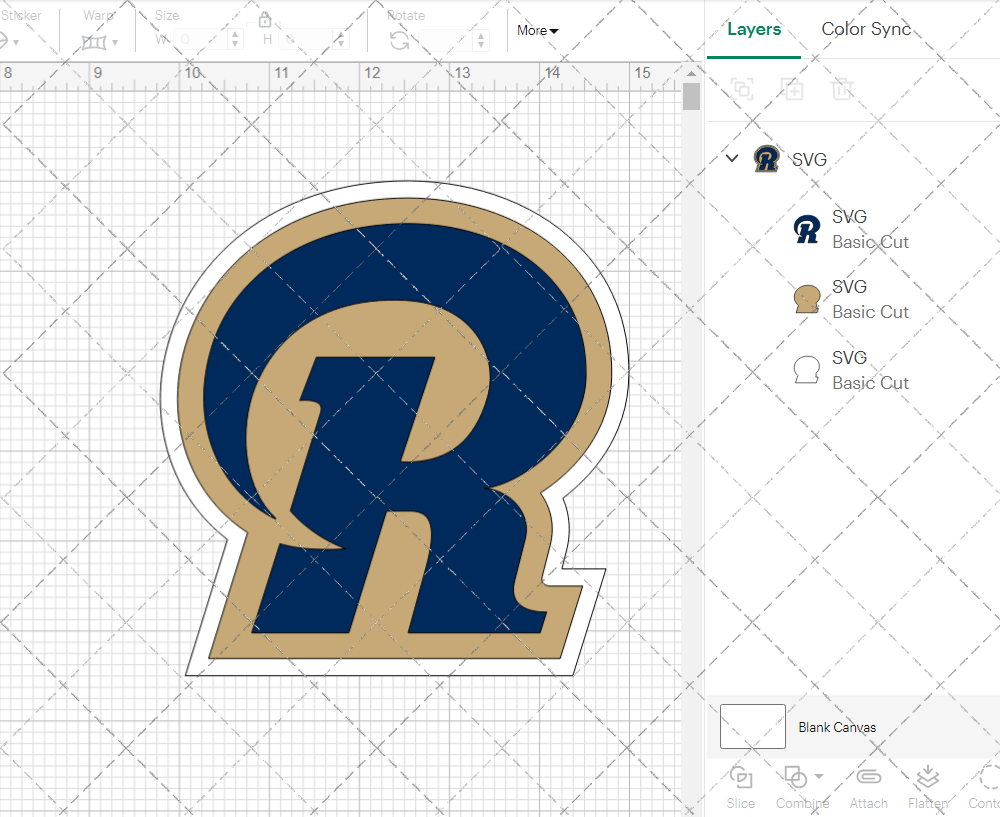Click the Combine tool
1000x817 pixels.
tap(802, 788)
